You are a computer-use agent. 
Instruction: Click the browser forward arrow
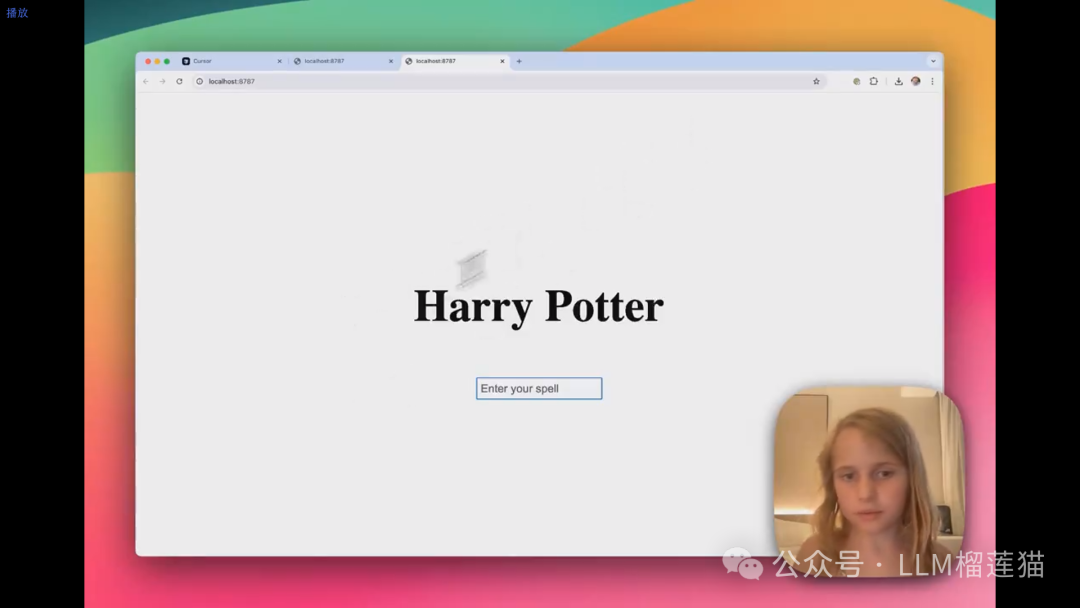[x=162, y=81]
